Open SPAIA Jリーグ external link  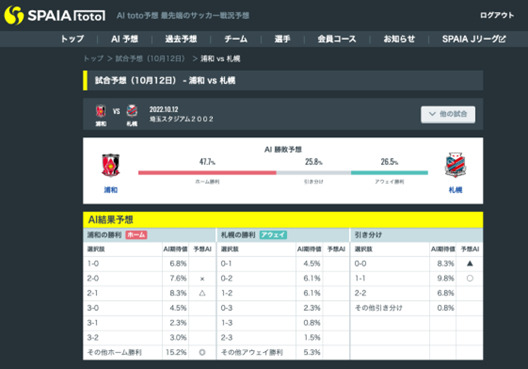[474, 39]
